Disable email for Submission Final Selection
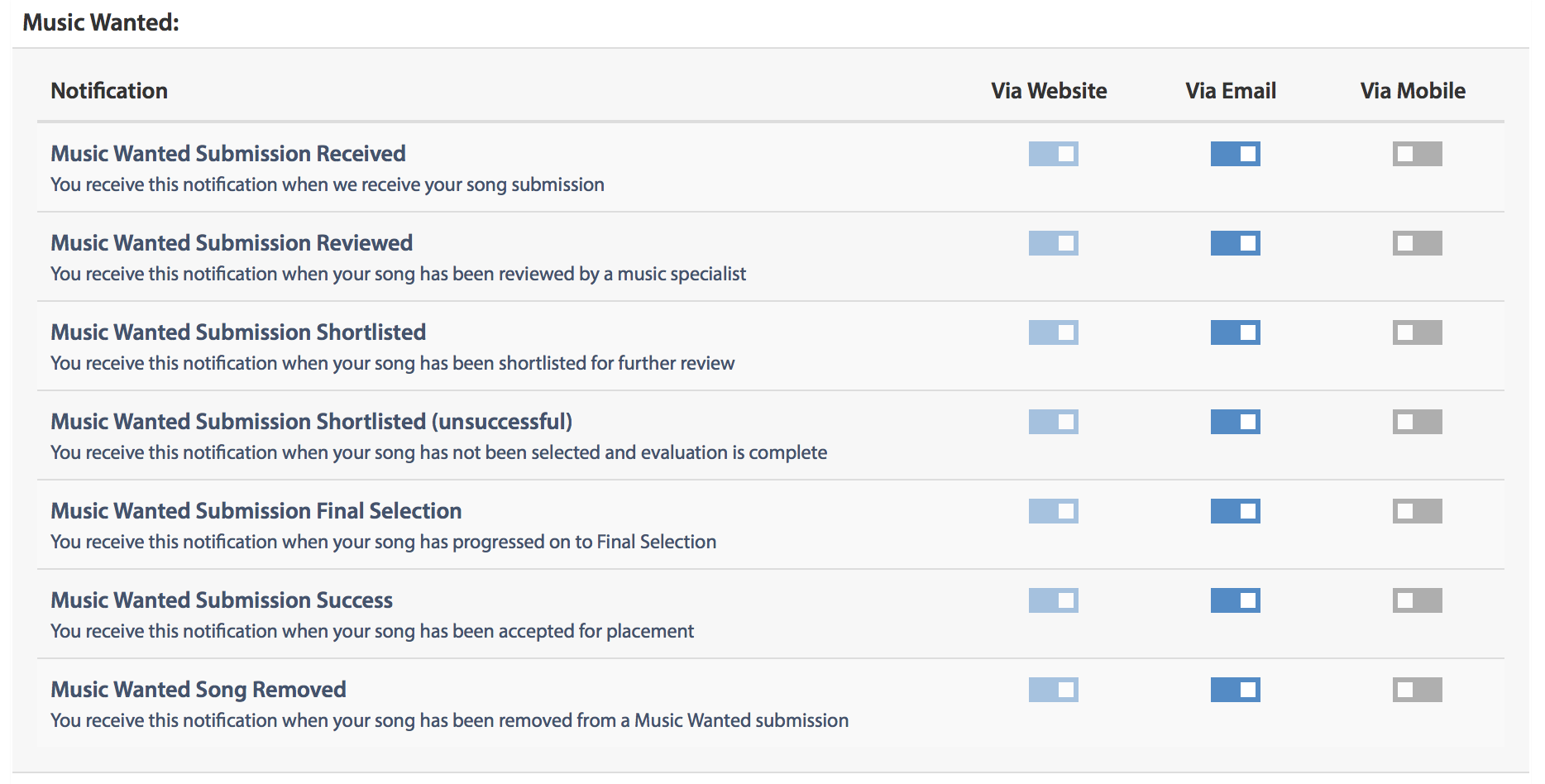The width and height of the screenshot is (1545, 784). point(1235,511)
